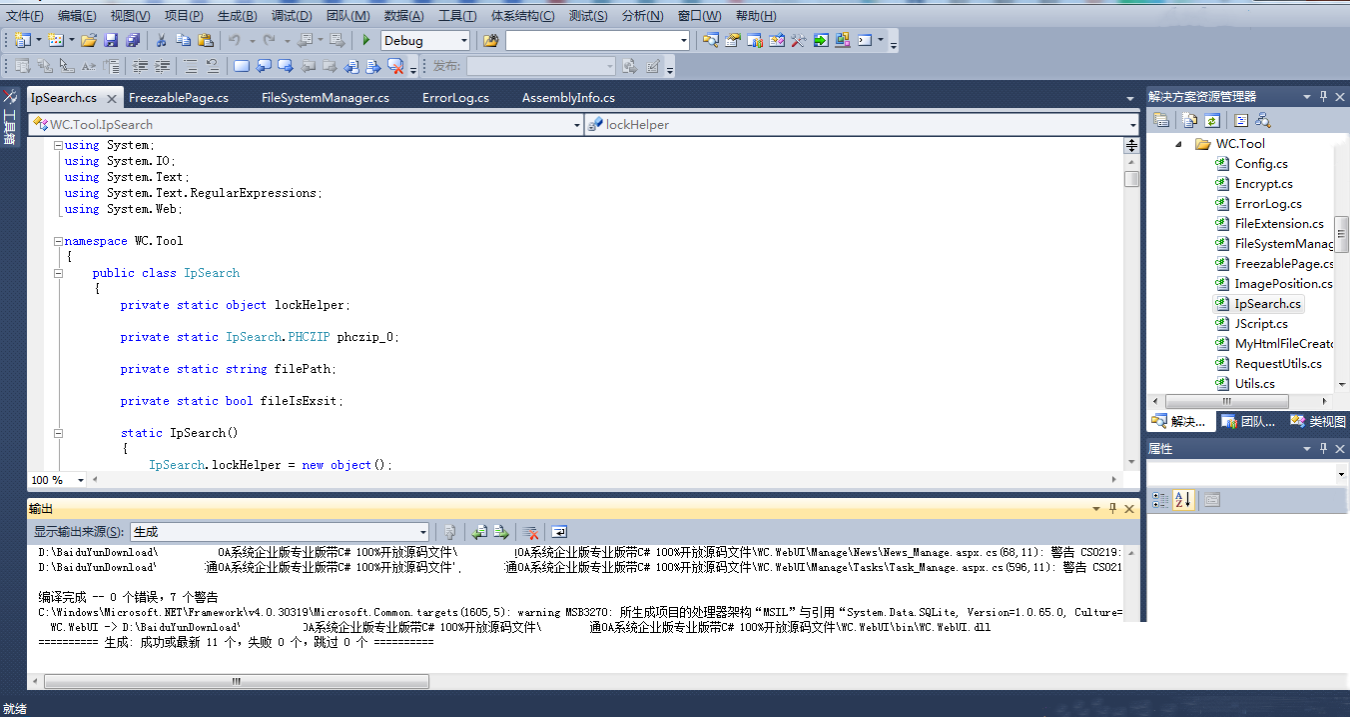Screen dimensions: 1350x717
Task: Close the IpSearch.cs tab
Action: coord(111,98)
